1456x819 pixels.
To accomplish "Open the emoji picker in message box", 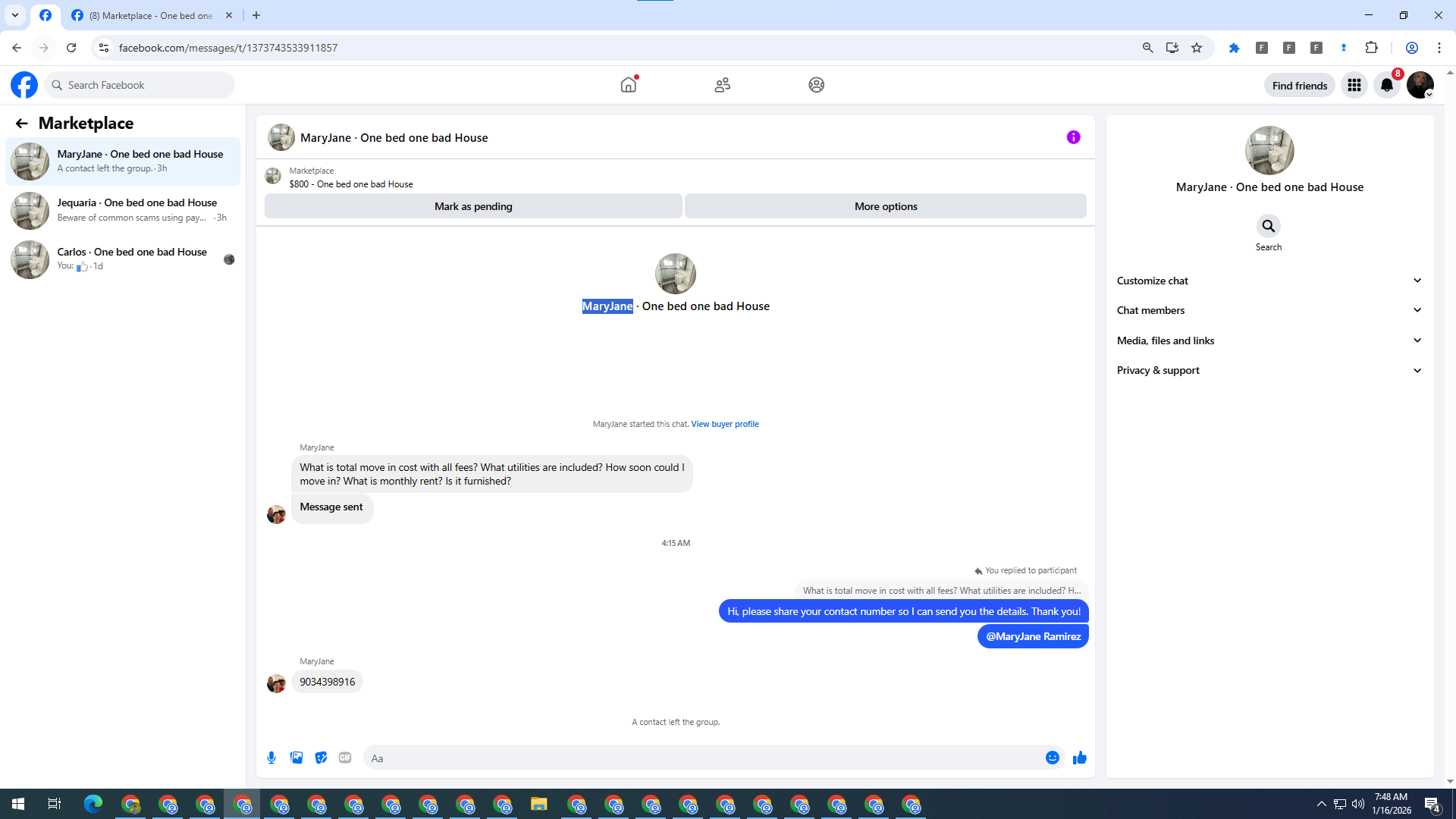I will [1052, 758].
